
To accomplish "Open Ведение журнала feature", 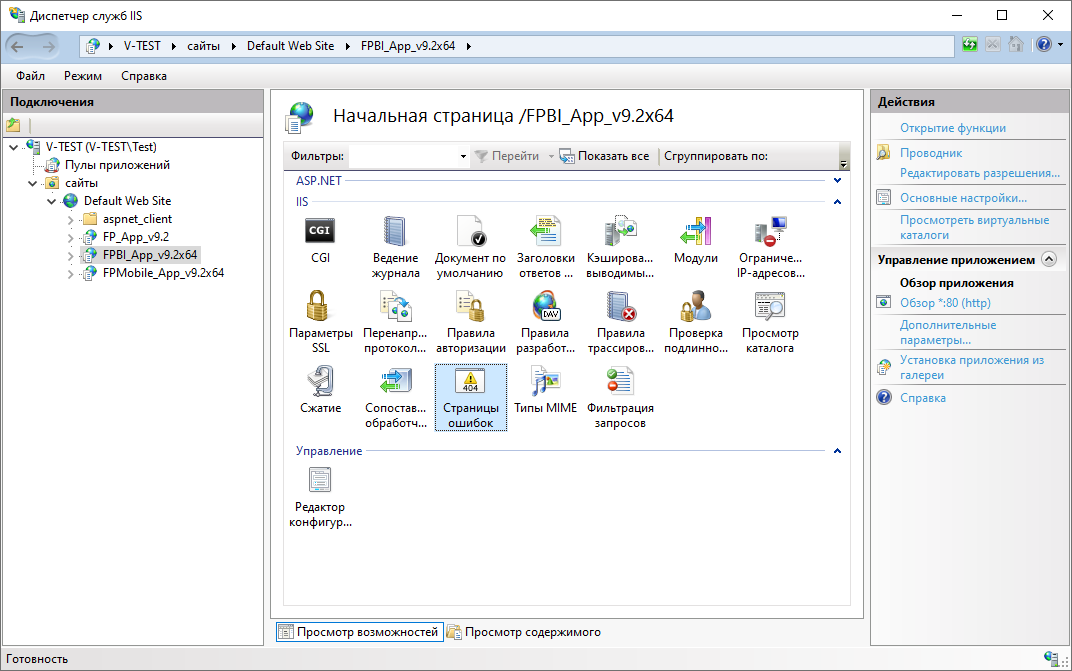I will point(395,231).
